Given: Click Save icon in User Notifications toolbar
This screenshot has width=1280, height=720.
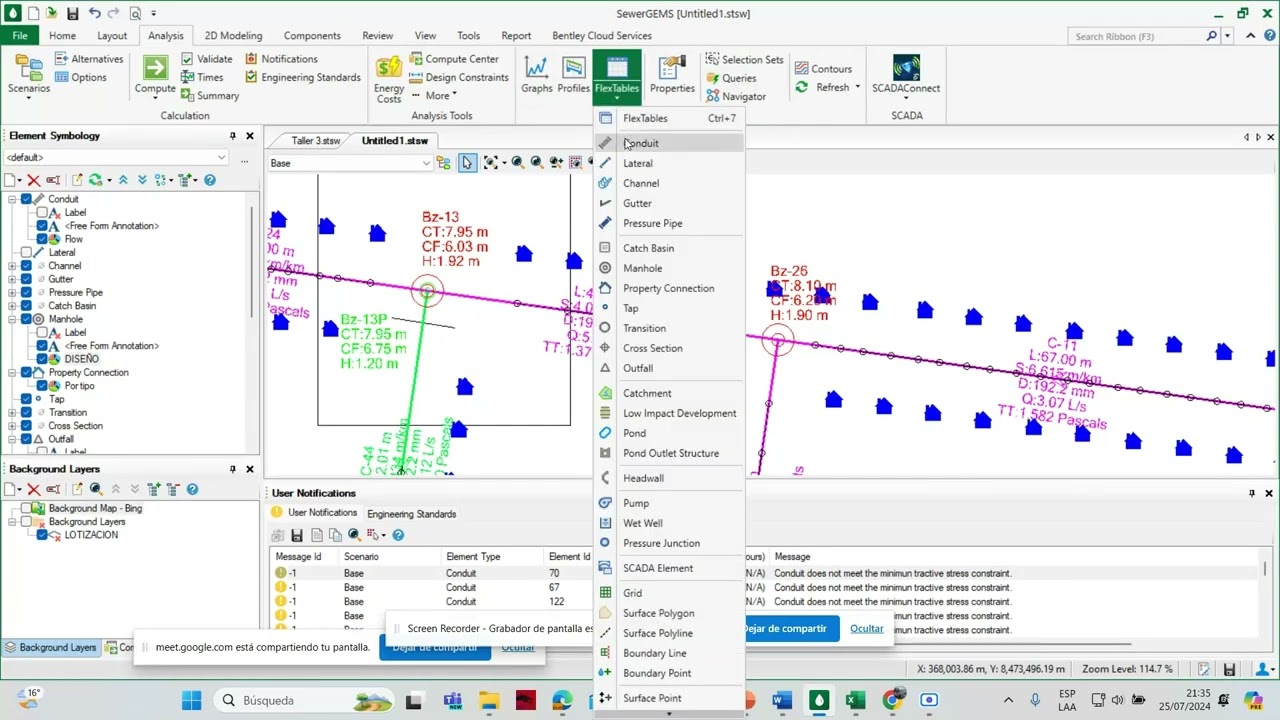Looking at the screenshot, I should 297,535.
